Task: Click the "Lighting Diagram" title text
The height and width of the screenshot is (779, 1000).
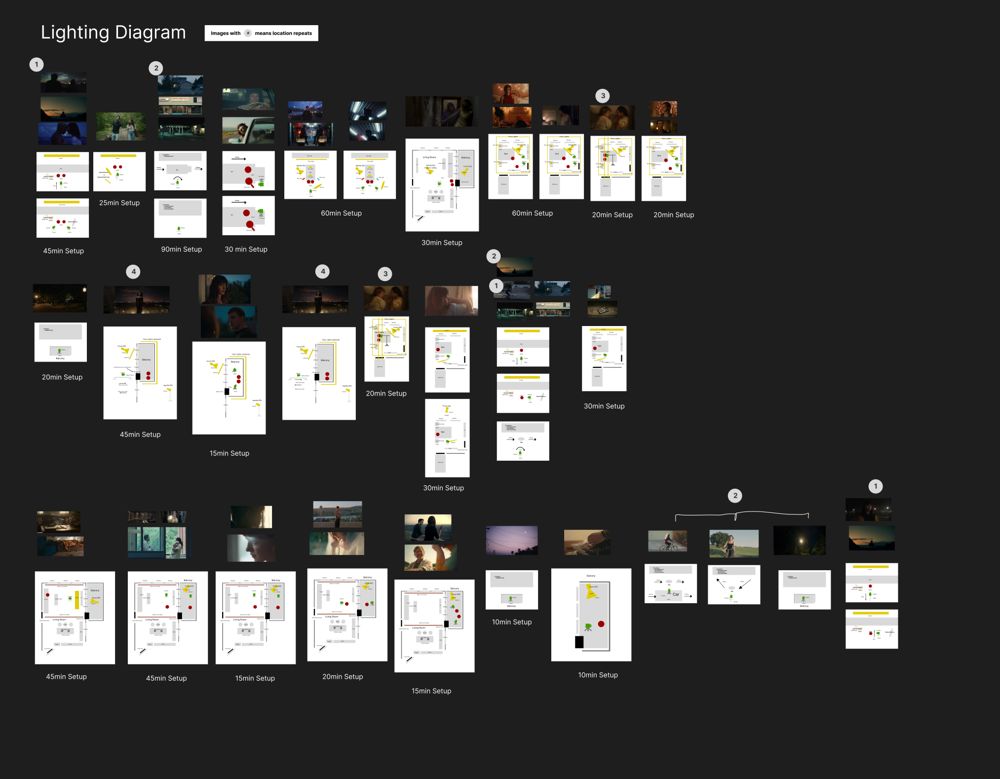Action: pos(113,33)
